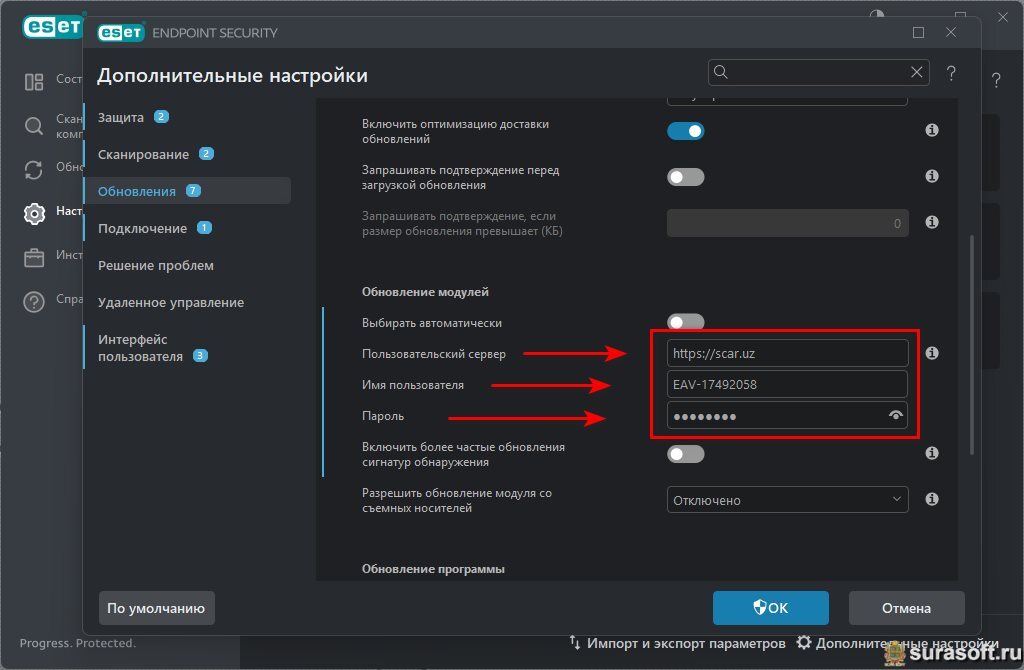
Task: Open the settings gear in main sidebar
Action: (34, 214)
